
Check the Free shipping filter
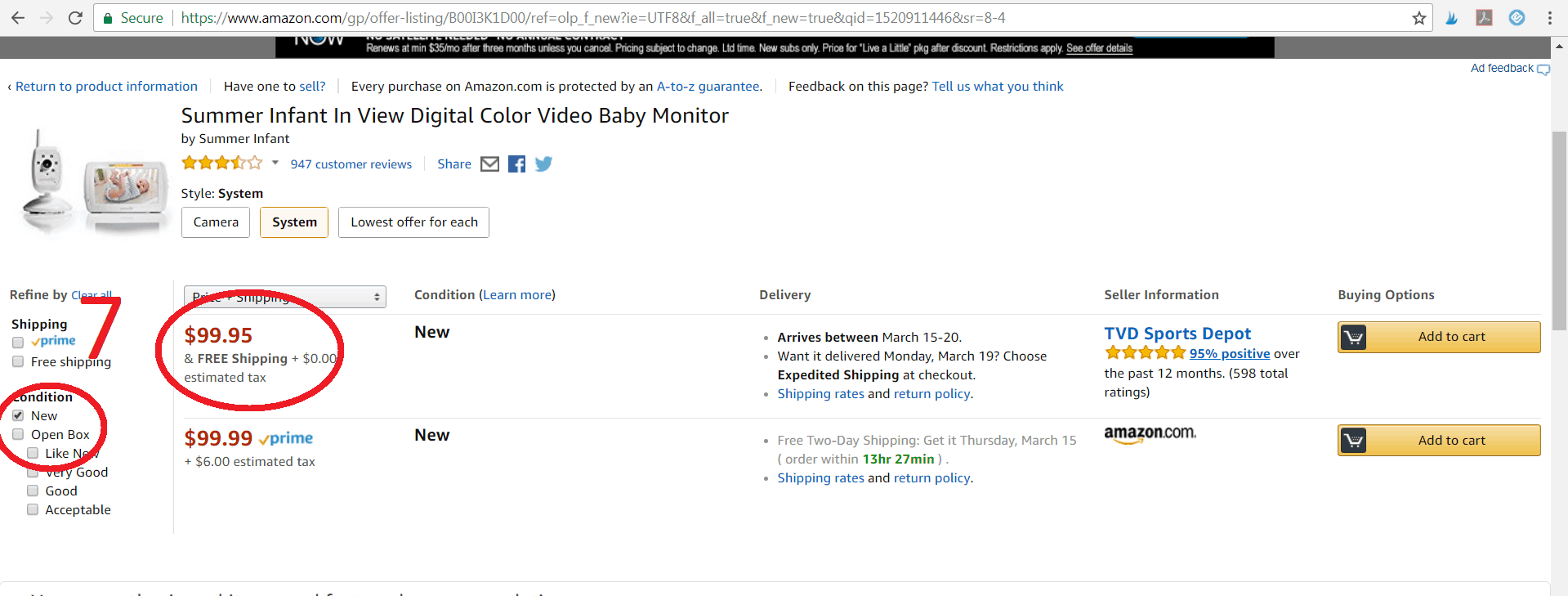(x=17, y=361)
